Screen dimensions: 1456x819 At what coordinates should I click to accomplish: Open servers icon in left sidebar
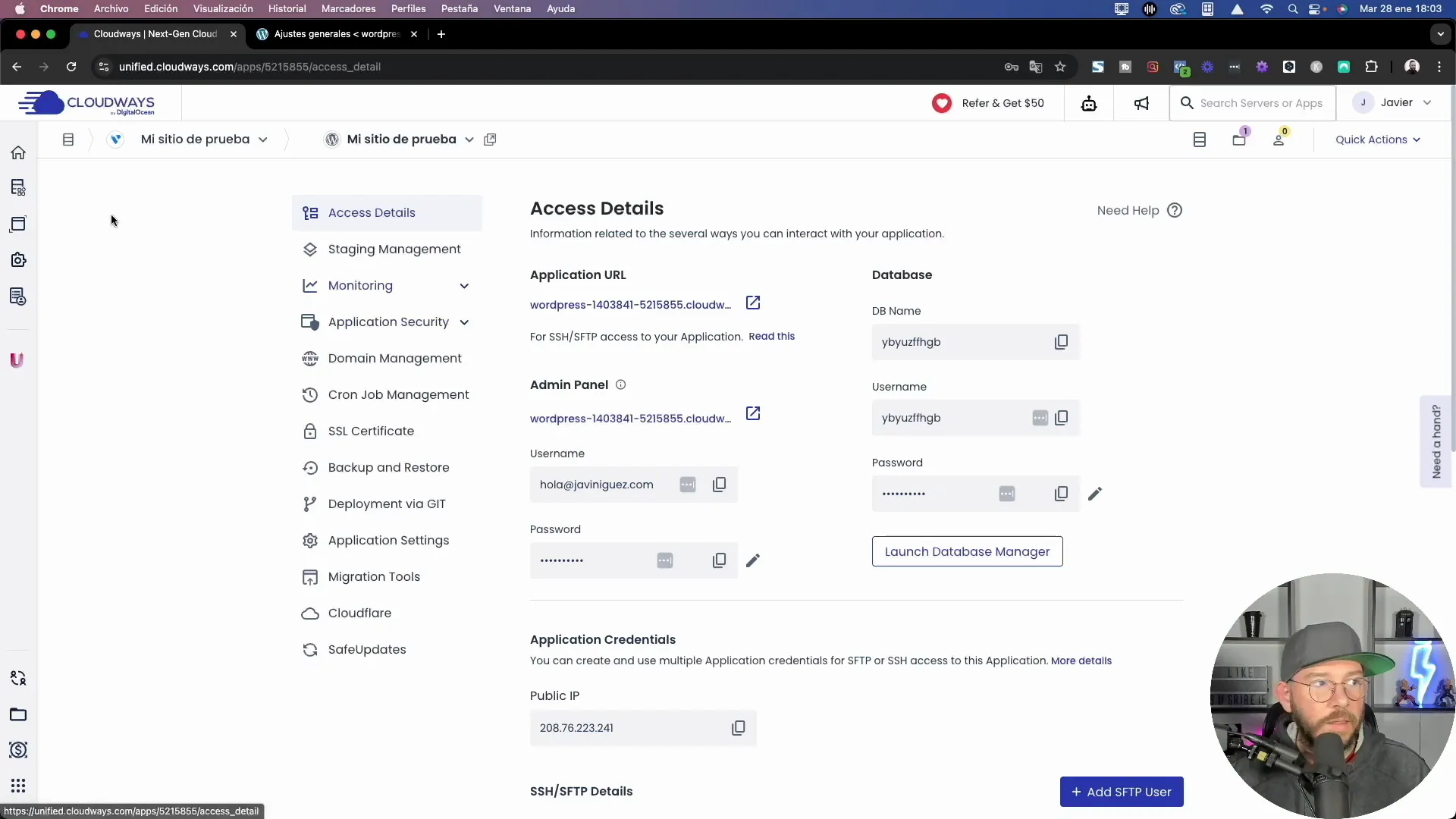[x=18, y=187]
